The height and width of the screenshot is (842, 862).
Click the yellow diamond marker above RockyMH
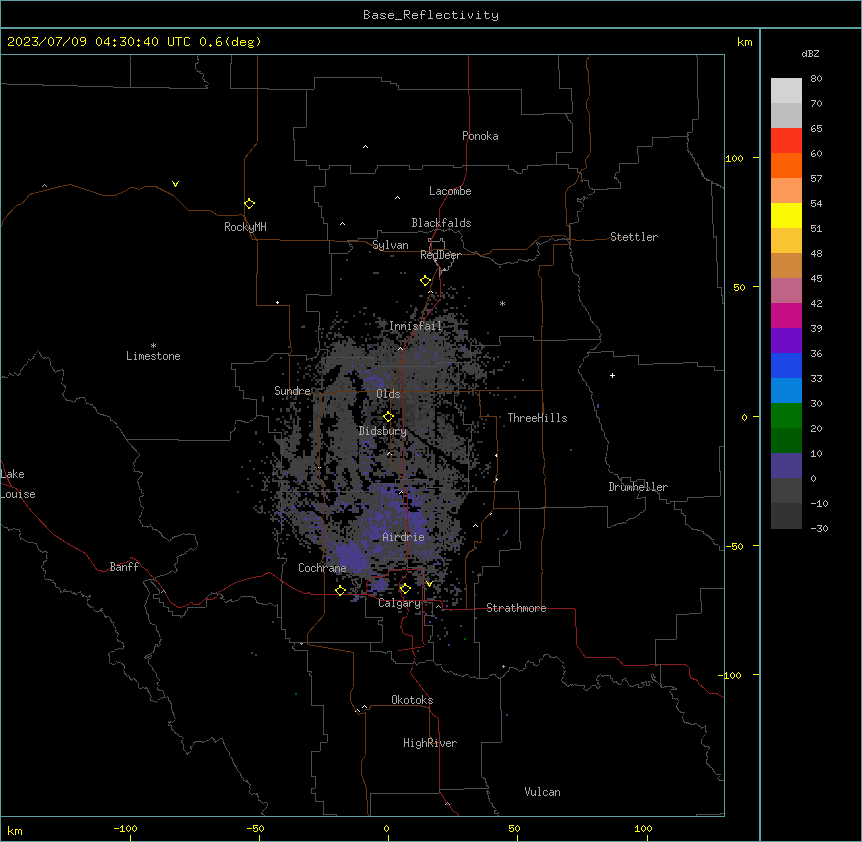point(249,204)
